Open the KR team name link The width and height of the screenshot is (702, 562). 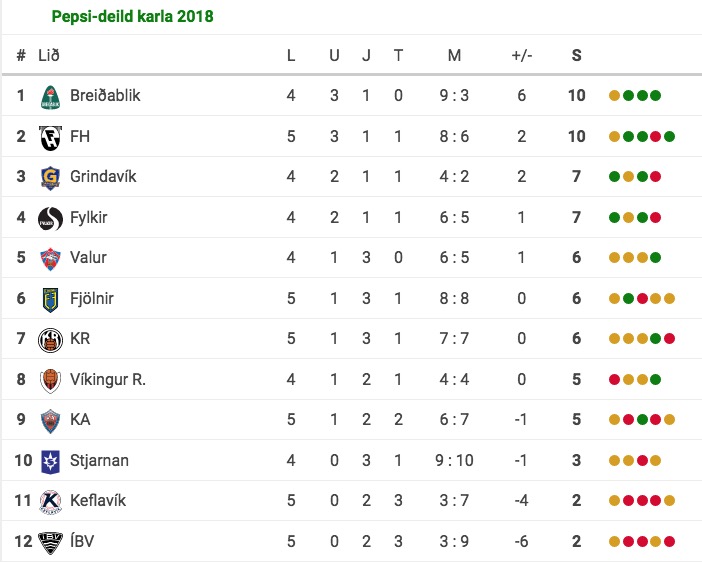80,339
